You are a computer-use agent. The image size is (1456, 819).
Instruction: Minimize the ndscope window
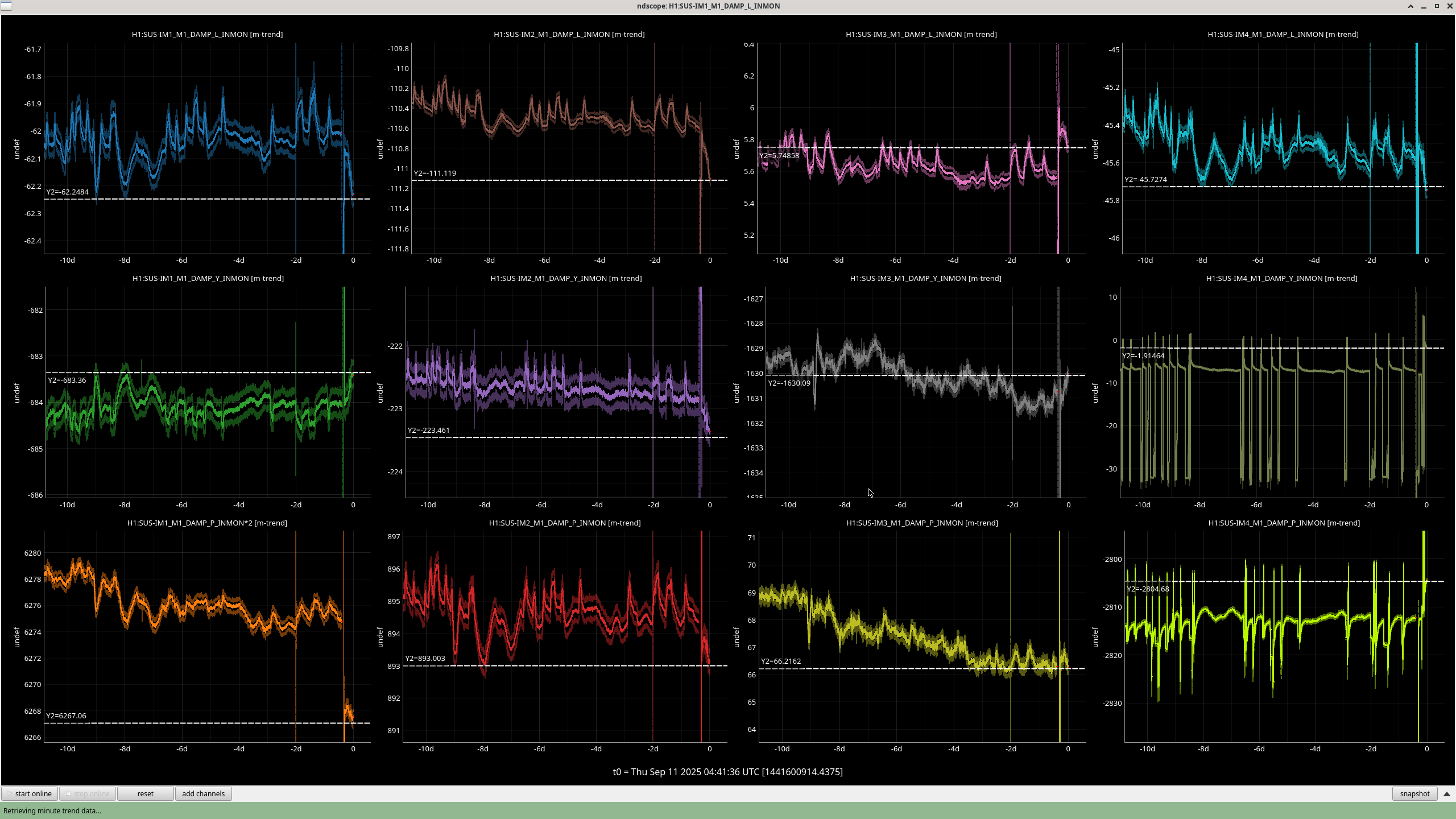[x=1424, y=6]
